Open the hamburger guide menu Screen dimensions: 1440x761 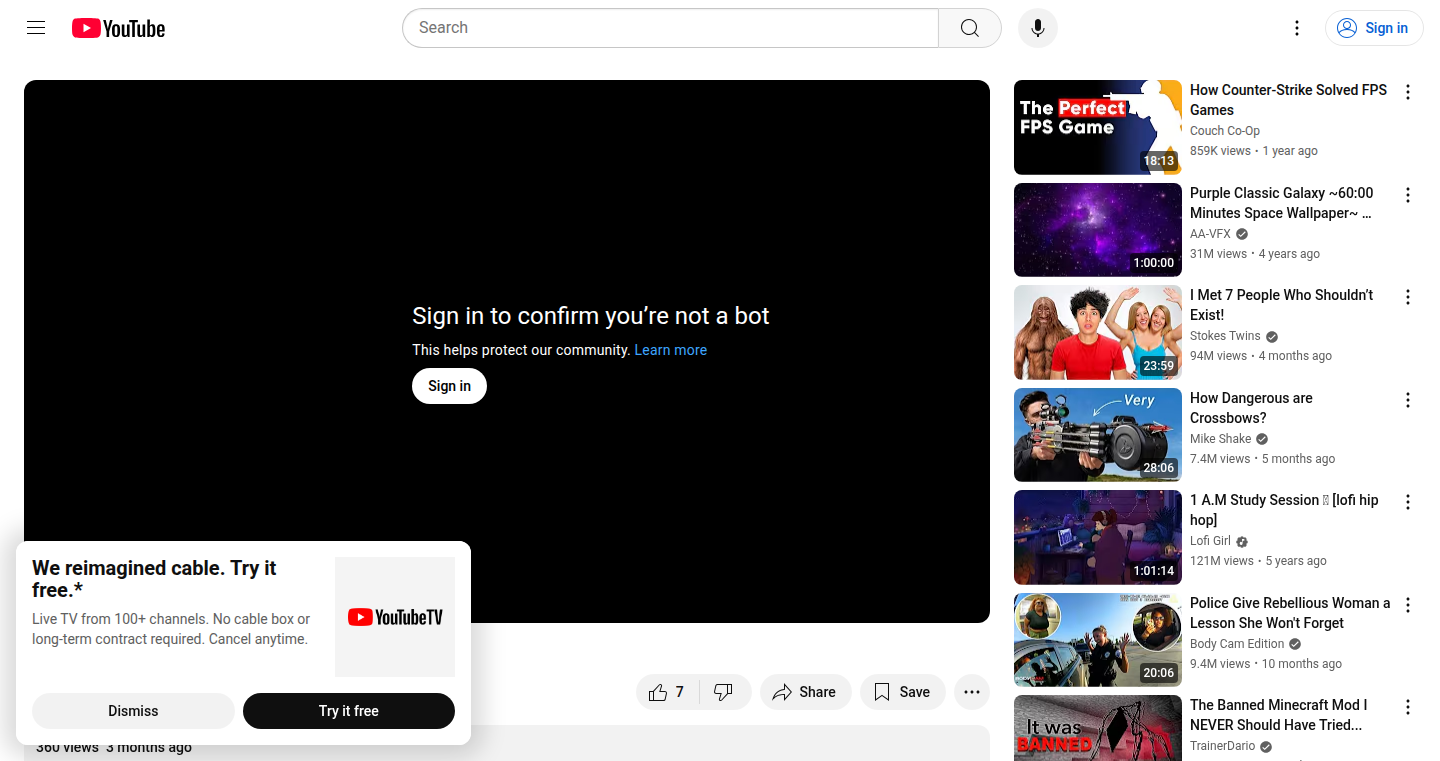click(36, 28)
